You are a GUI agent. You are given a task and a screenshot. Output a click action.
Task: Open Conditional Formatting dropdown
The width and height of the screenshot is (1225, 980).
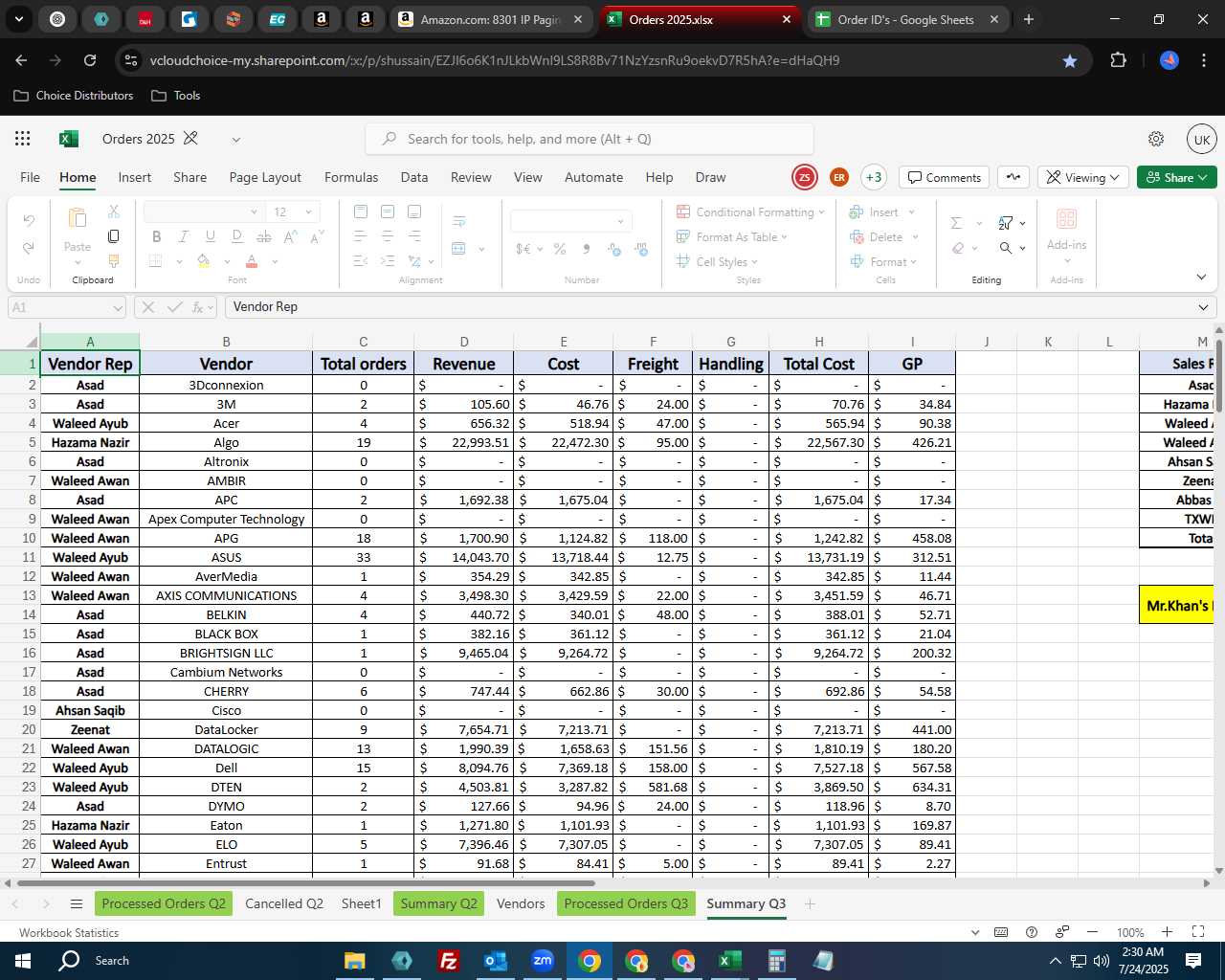click(750, 212)
